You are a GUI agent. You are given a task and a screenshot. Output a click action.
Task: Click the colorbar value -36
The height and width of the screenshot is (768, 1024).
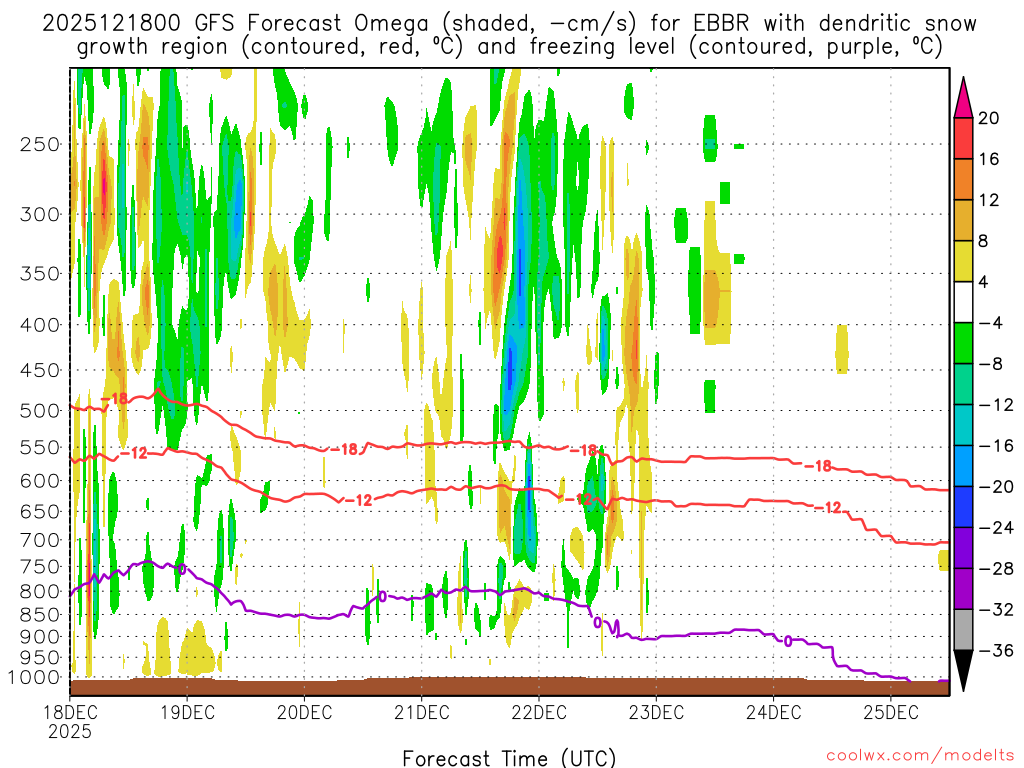click(x=996, y=650)
